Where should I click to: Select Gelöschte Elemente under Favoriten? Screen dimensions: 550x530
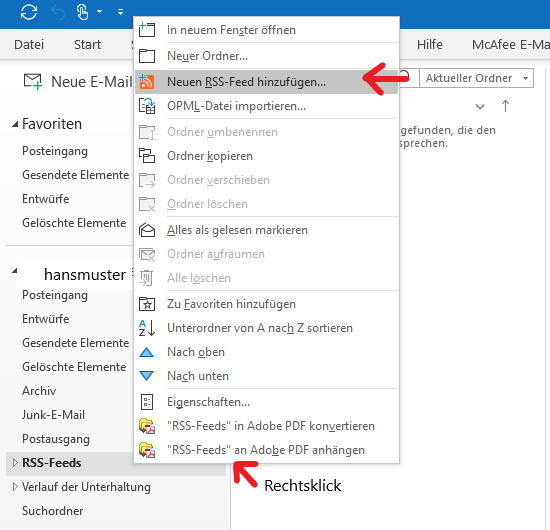point(74,223)
